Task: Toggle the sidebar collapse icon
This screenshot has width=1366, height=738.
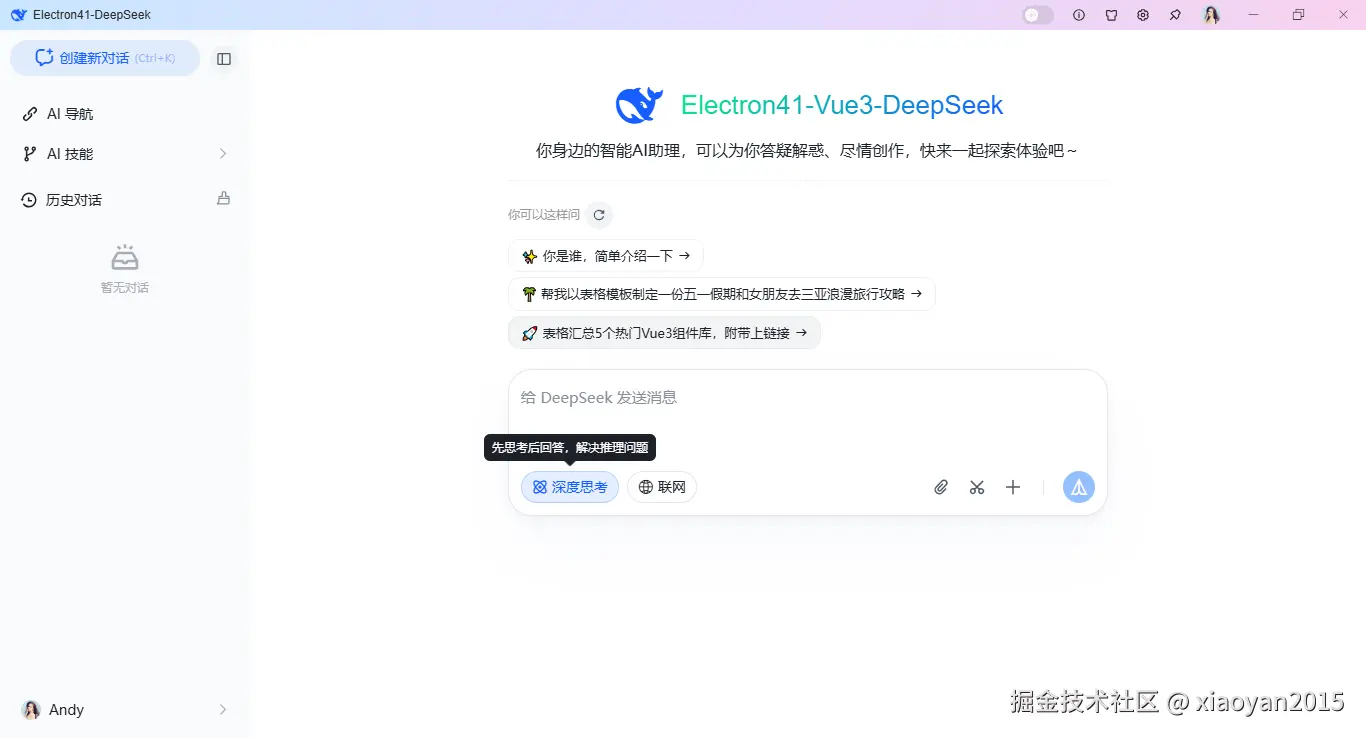Action: (x=223, y=58)
